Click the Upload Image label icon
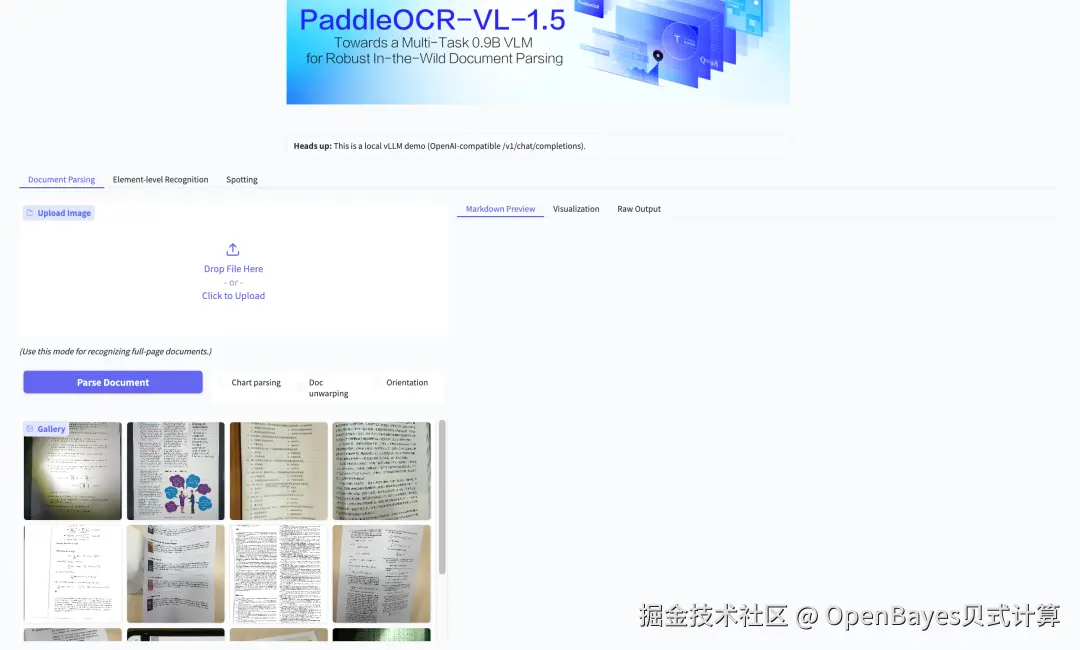The image size is (1080, 650). (x=30, y=213)
